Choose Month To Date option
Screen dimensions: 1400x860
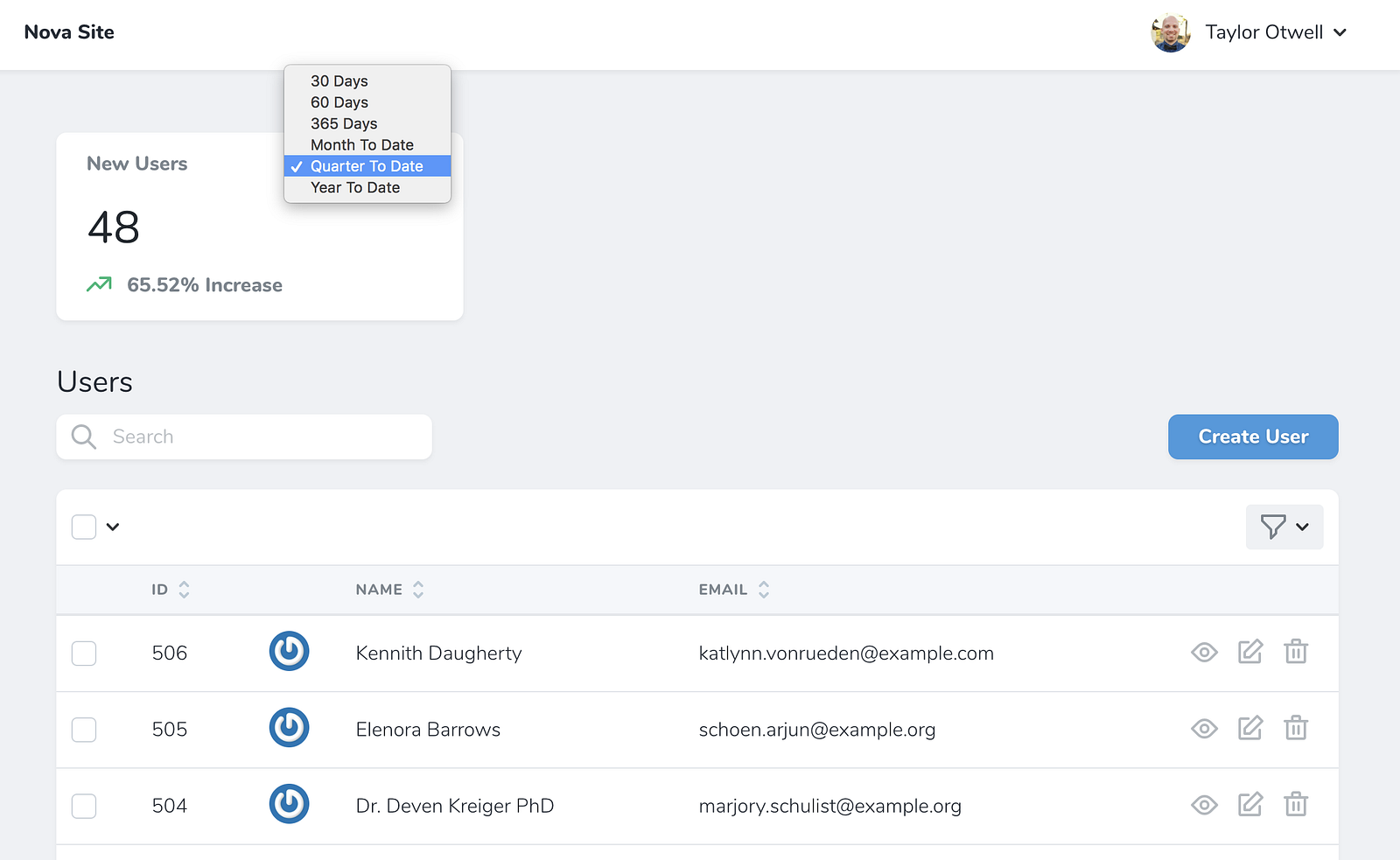pos(367,145)
